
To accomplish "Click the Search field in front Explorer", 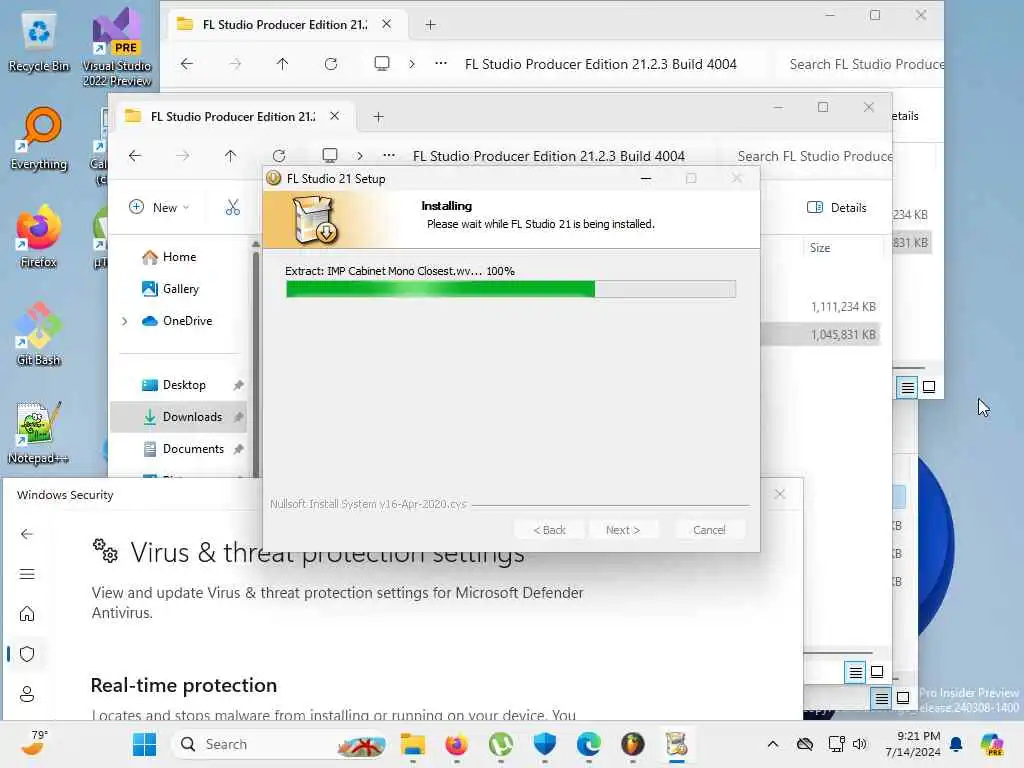I will [x=810, y=156].
